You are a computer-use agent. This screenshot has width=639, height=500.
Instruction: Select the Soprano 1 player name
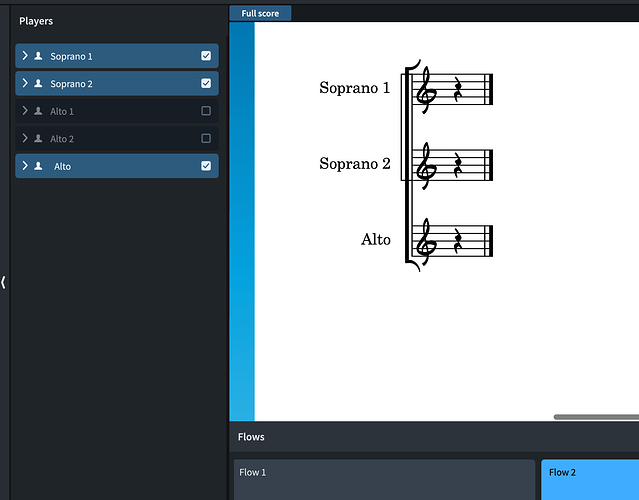(x=71, y=56)
